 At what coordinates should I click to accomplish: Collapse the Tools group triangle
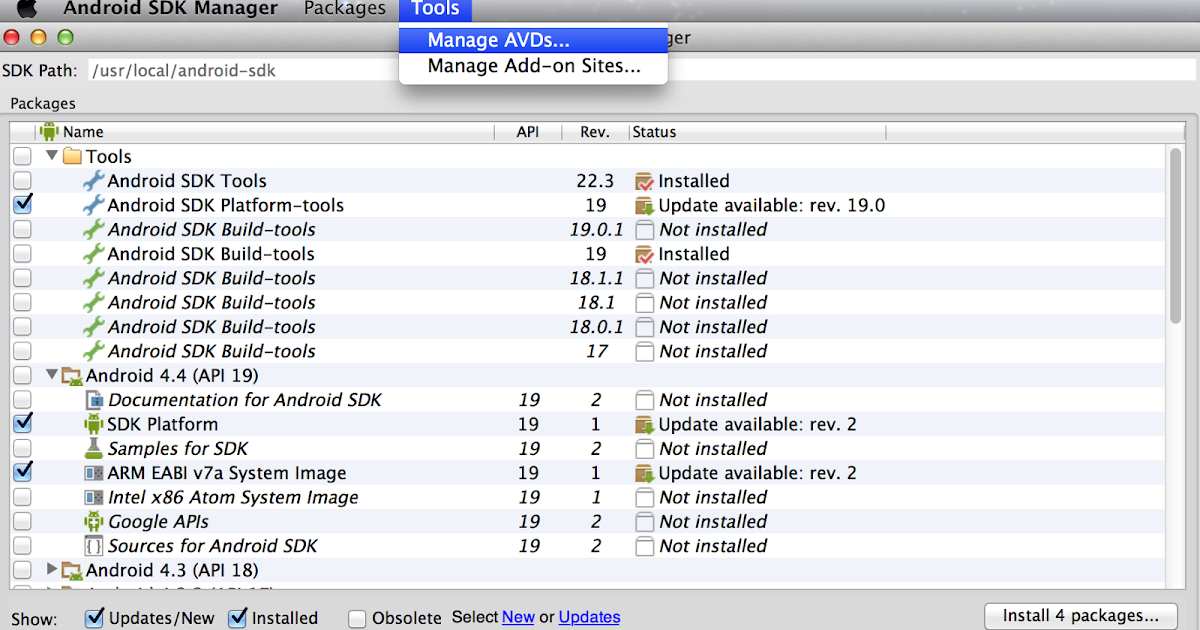pyautogui.click(x=52, y=157)
